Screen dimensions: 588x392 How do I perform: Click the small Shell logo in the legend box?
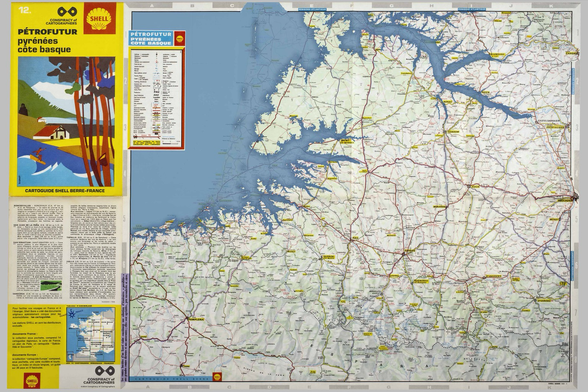click(x=179, y=38)
